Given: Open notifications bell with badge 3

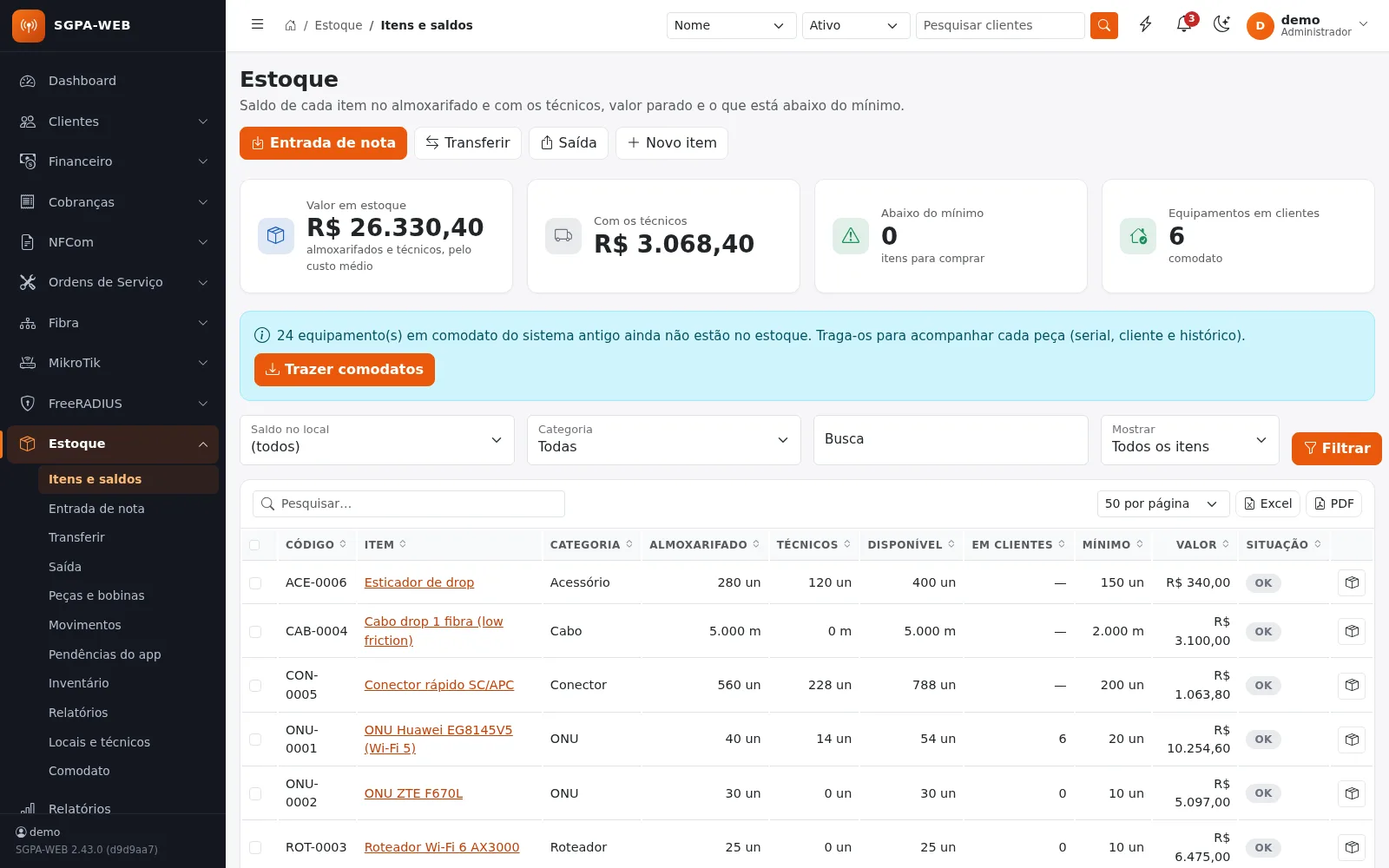Looking at the screenshot, I should [x=1184, y=24].
